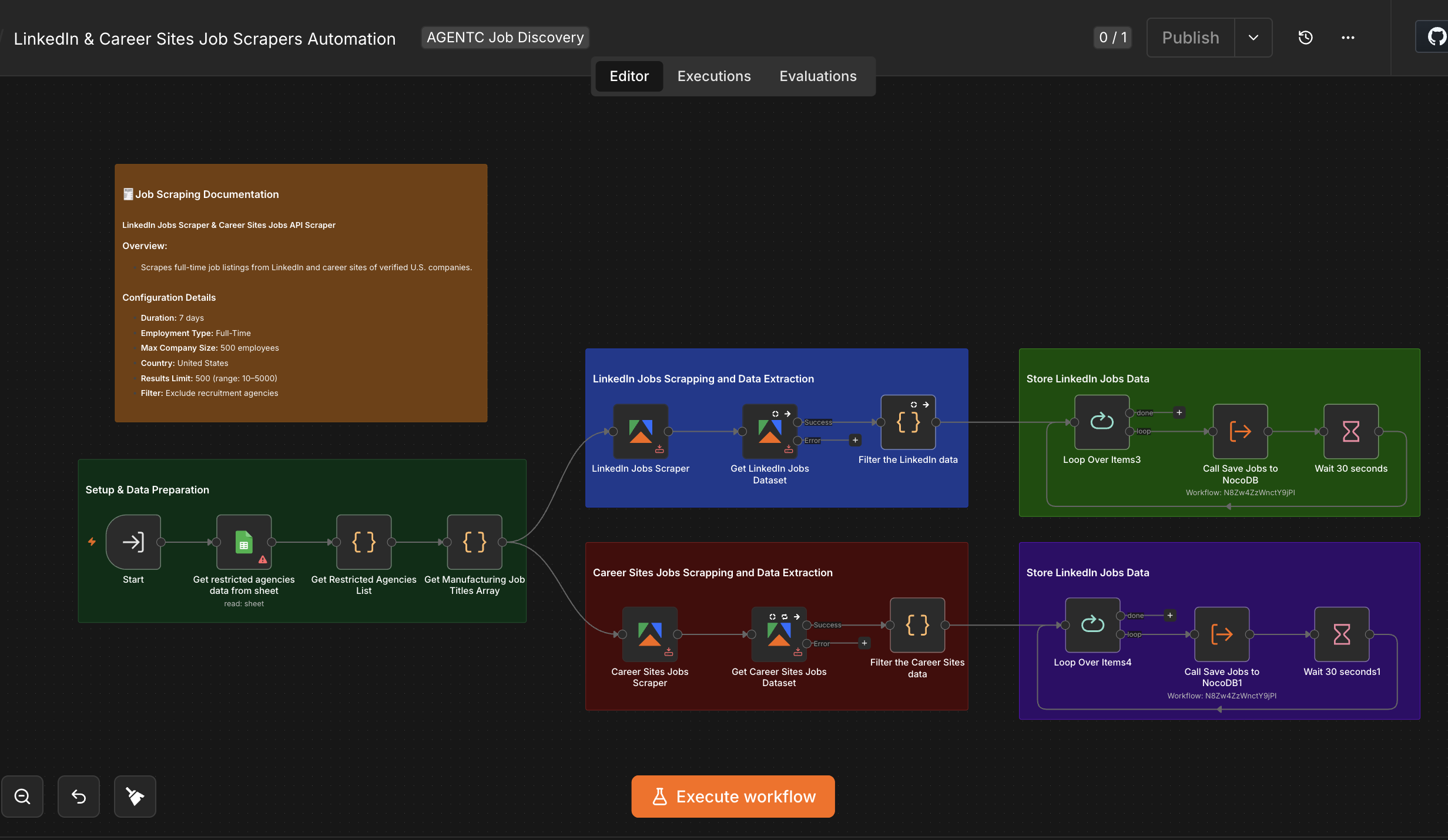Switch to the Executions tab
This screenshot has width=1448, height=840.
pos(714,76)
